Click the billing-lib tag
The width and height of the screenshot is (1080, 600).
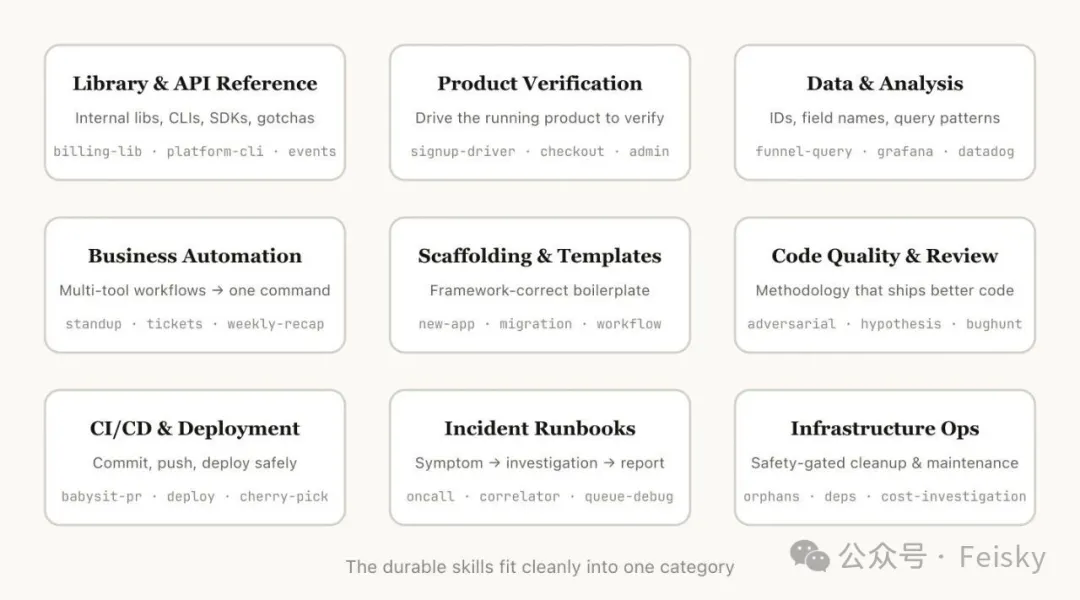coord(98,152)
